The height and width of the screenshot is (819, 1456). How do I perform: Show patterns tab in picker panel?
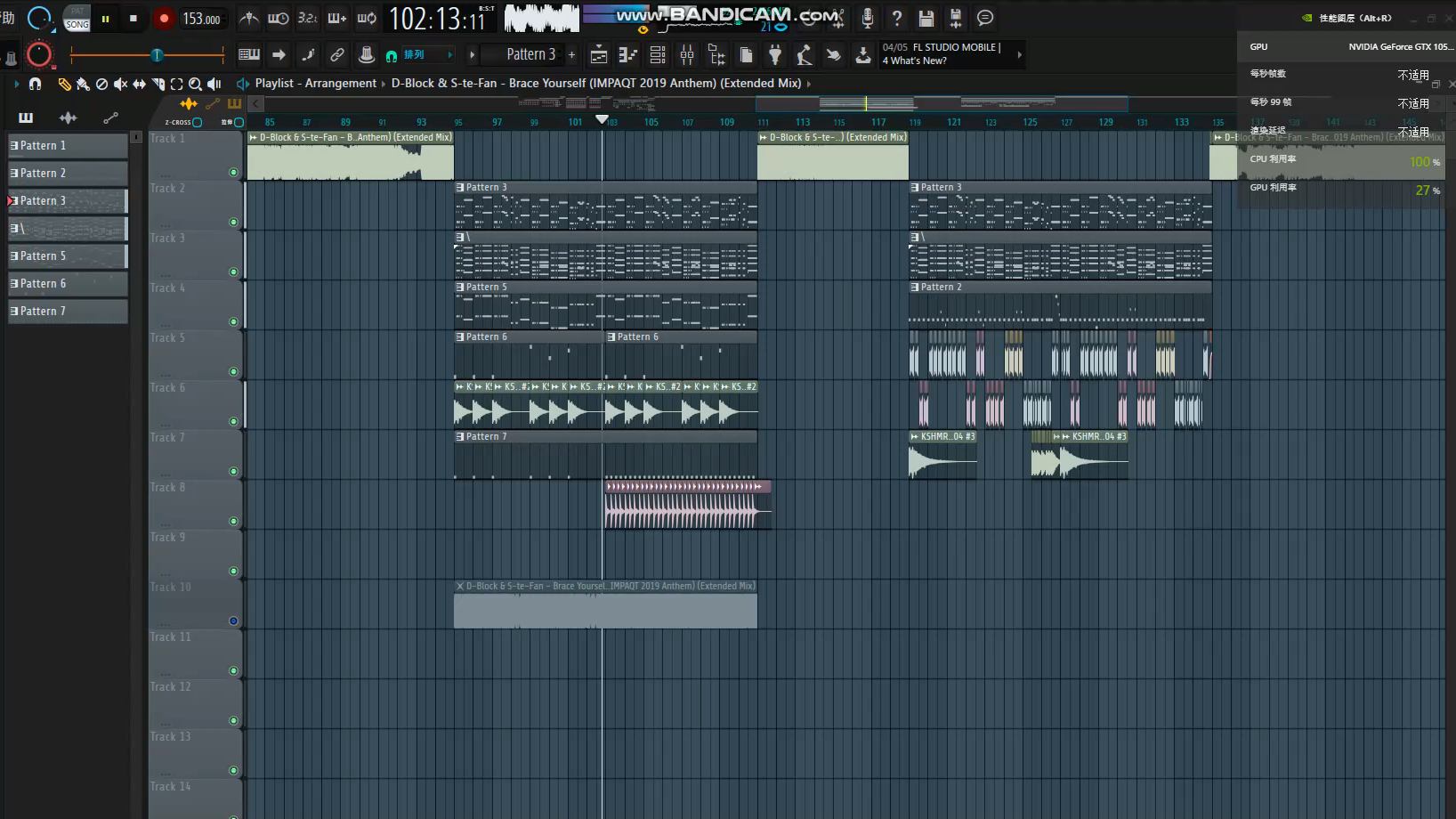[x=26, y=118]
